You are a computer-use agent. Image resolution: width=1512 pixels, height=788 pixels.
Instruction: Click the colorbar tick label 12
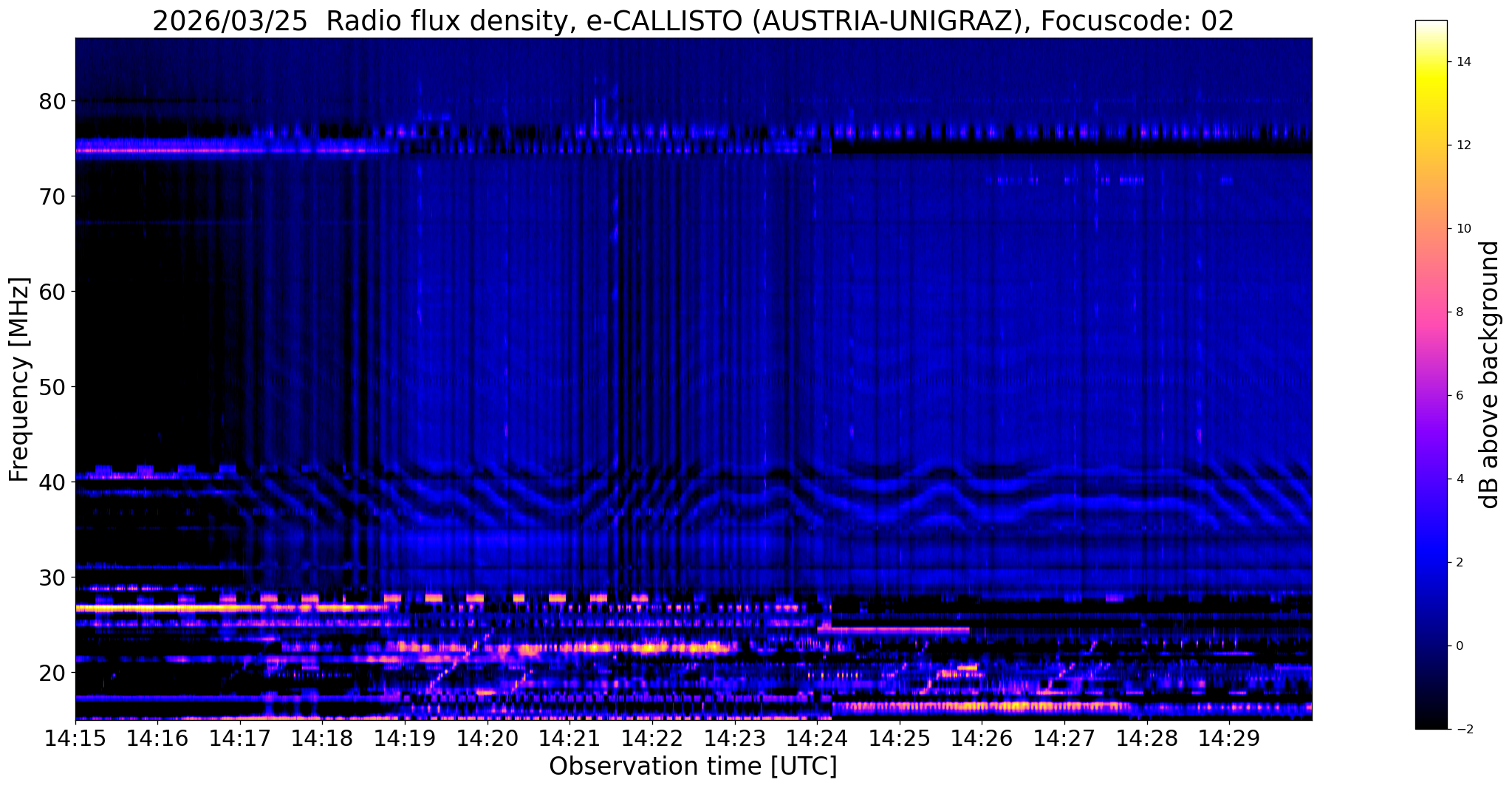(1463, 145)
